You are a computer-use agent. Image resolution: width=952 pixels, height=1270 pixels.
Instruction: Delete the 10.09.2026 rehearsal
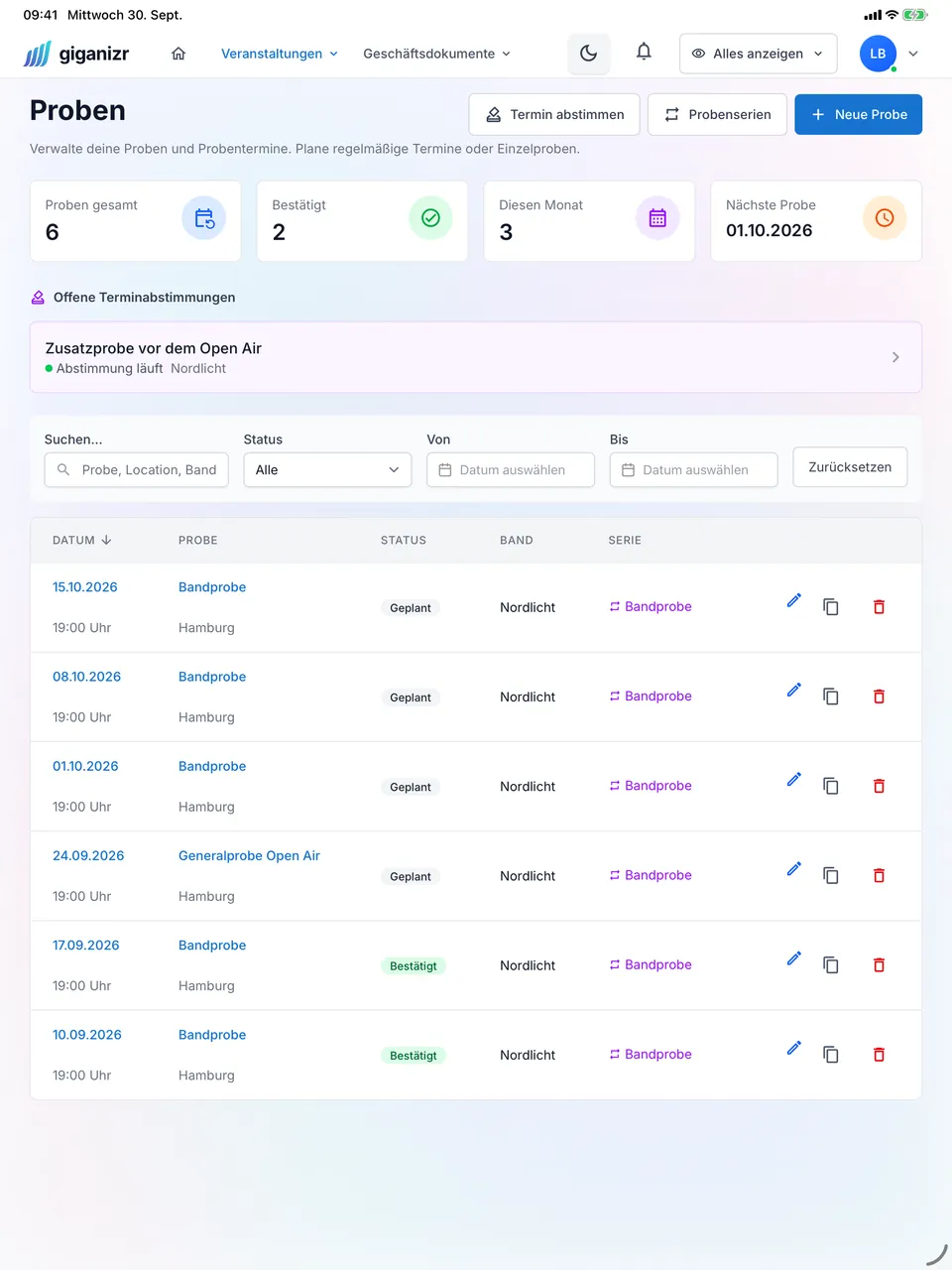[x=879, y=1055]
